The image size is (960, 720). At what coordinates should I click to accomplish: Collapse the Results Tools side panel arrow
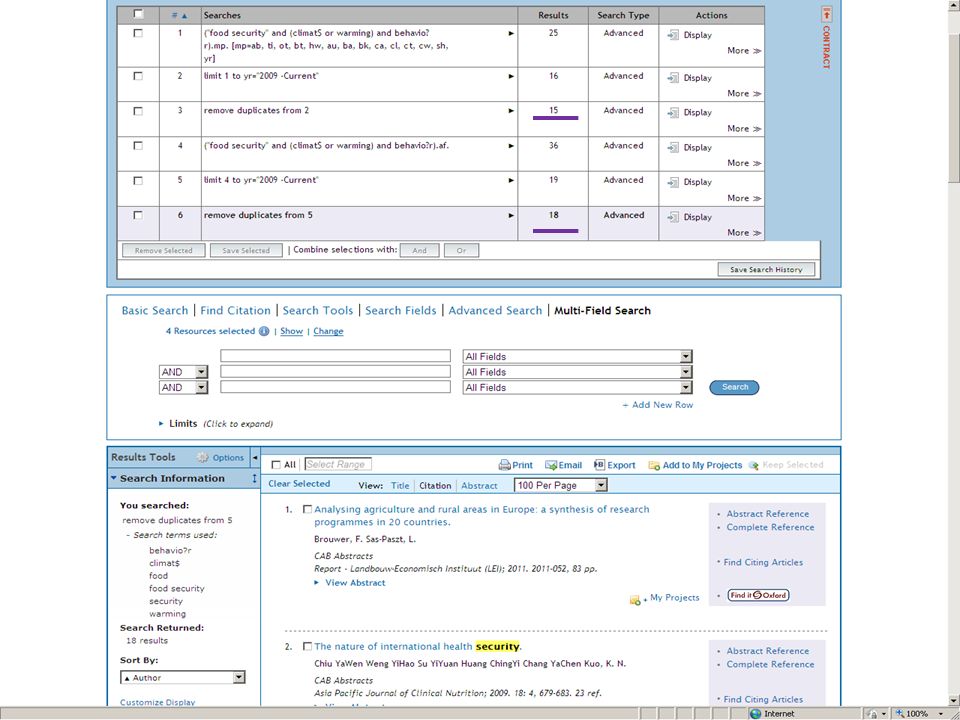[x=255, y=457]
